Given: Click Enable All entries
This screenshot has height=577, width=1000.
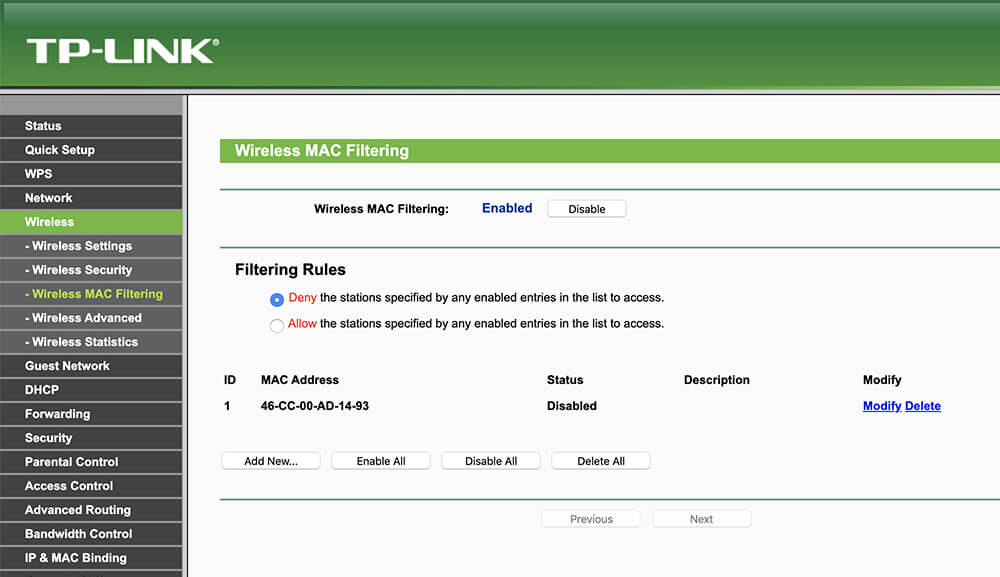Looking at the screenshot, I should [380, 460].
